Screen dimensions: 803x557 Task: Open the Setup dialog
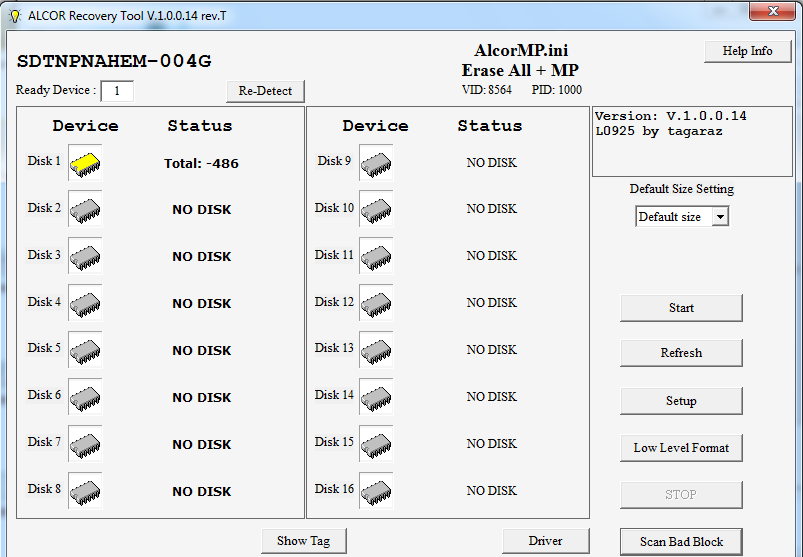coord(681,401)
